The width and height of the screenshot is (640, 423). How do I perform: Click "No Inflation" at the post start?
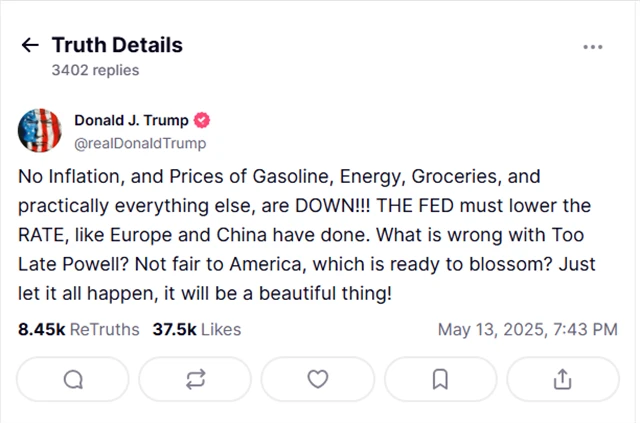click(x=66, y=177)
